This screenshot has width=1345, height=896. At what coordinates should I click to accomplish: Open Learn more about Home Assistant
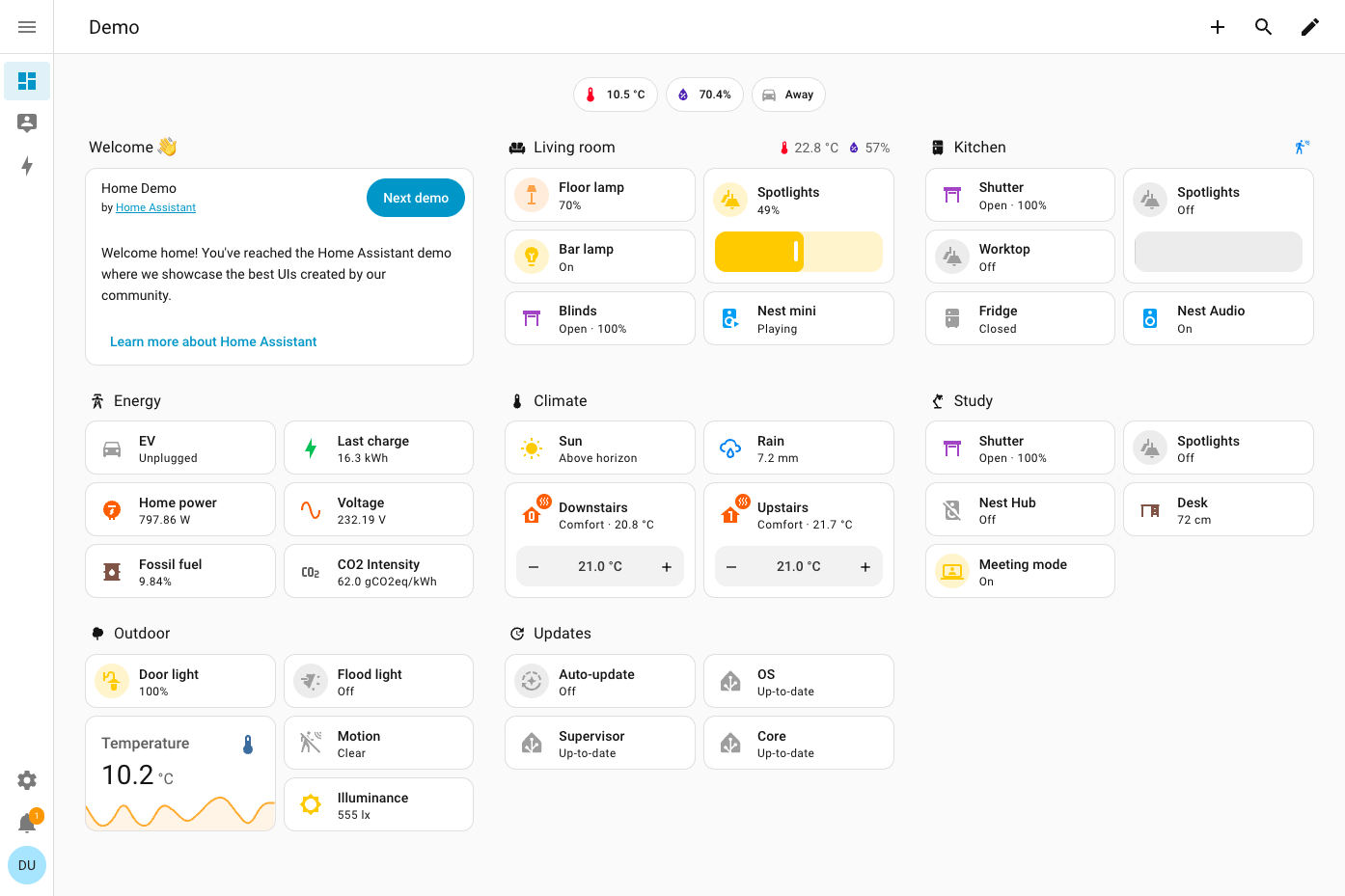point(213,341)
